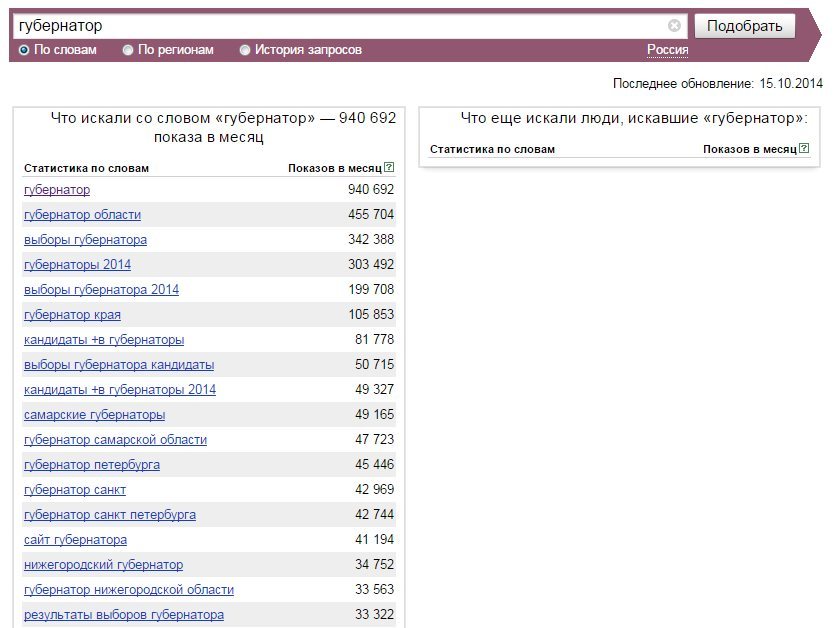Clear the search field with the X icon
Screen dimensions: 834x628
674,26
